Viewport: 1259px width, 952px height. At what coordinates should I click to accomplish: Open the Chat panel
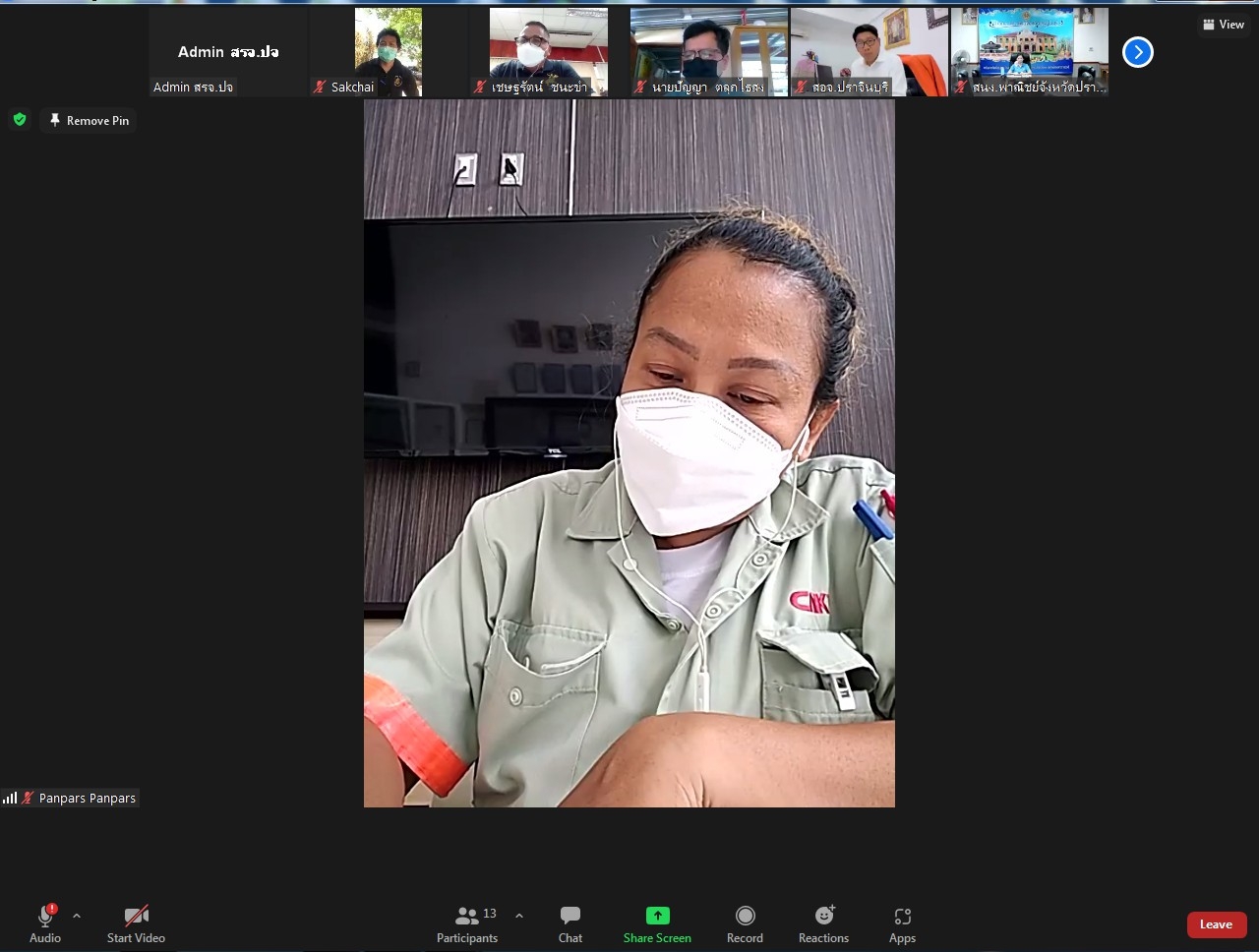coord(570,923)
